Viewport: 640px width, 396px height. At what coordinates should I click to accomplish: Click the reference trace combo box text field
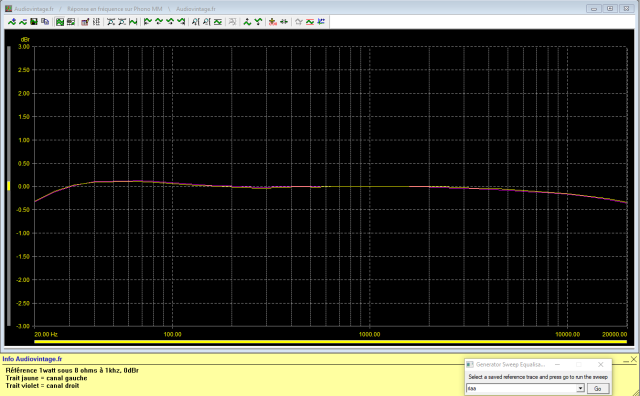pos(521,388)
